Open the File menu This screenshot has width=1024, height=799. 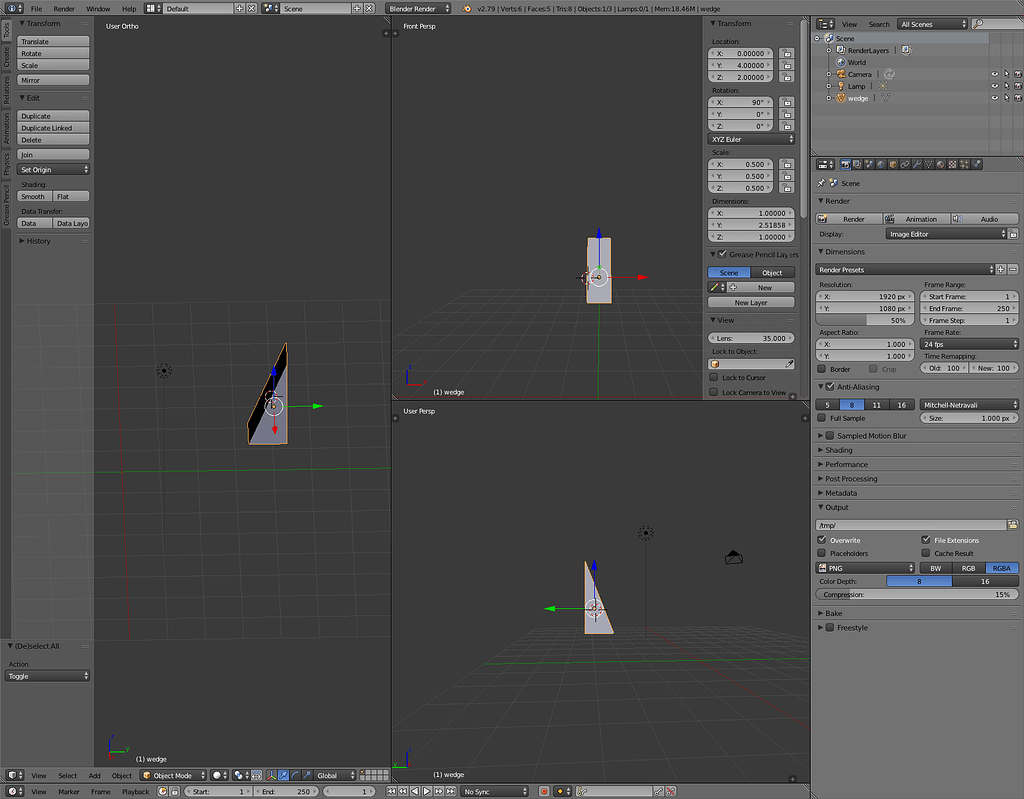pyautogui.click(x=37, y=8)
